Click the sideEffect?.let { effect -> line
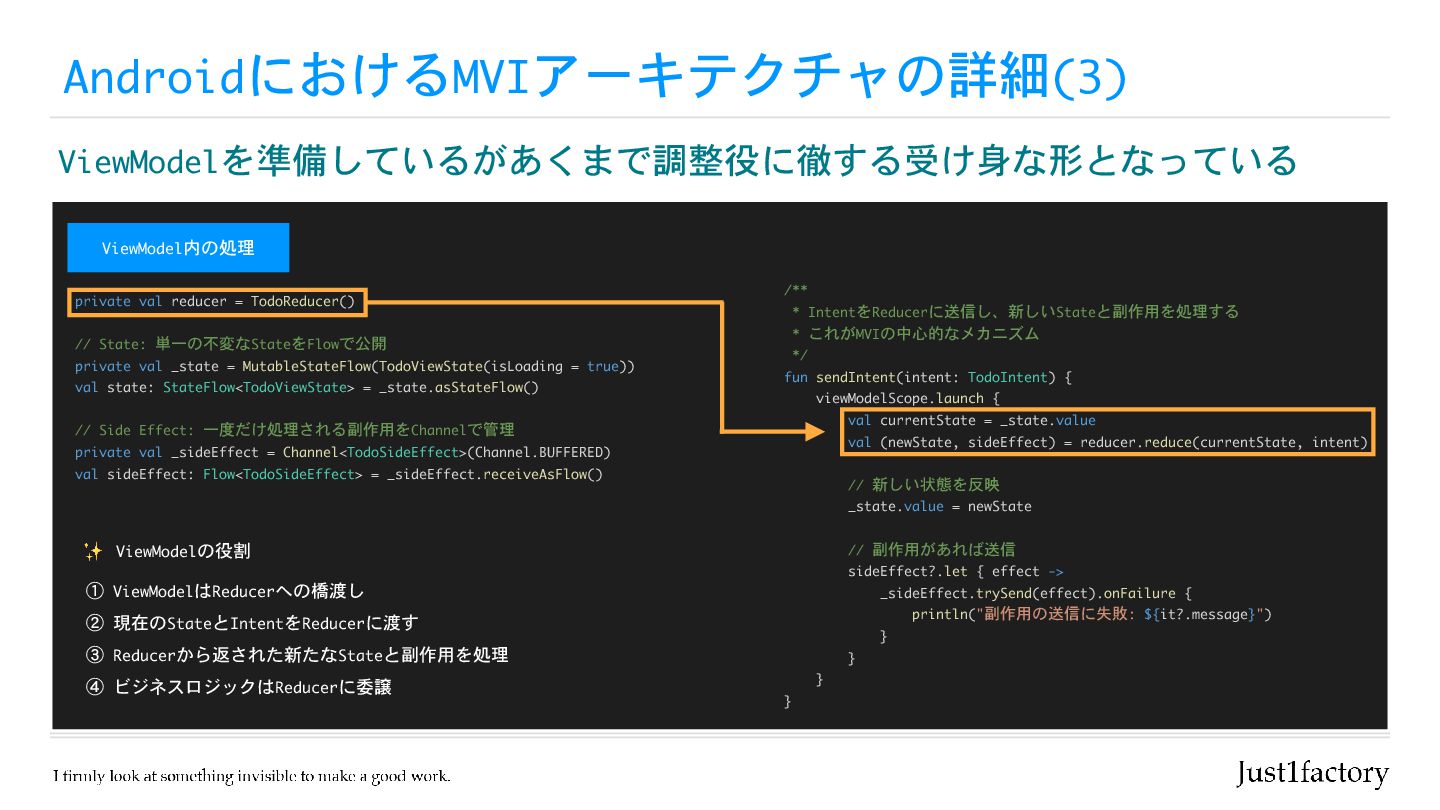Screen dimensions: 1440x810 pos(955,571)
